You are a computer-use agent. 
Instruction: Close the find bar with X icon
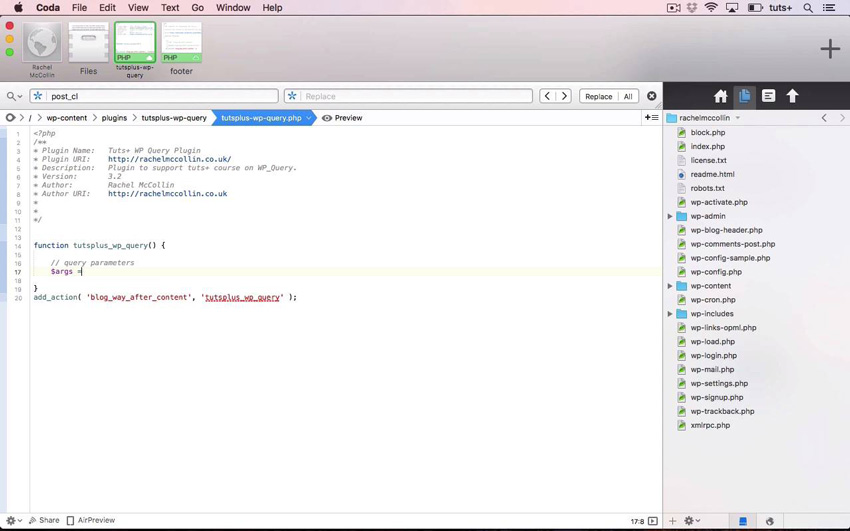click(x=652, y=96)
